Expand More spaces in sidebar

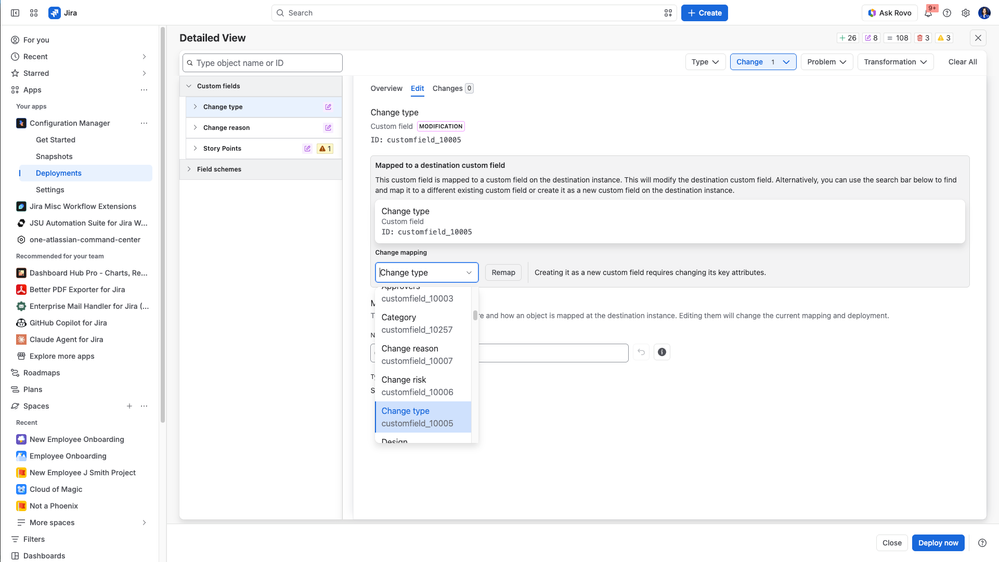click(x=144, y=522)
